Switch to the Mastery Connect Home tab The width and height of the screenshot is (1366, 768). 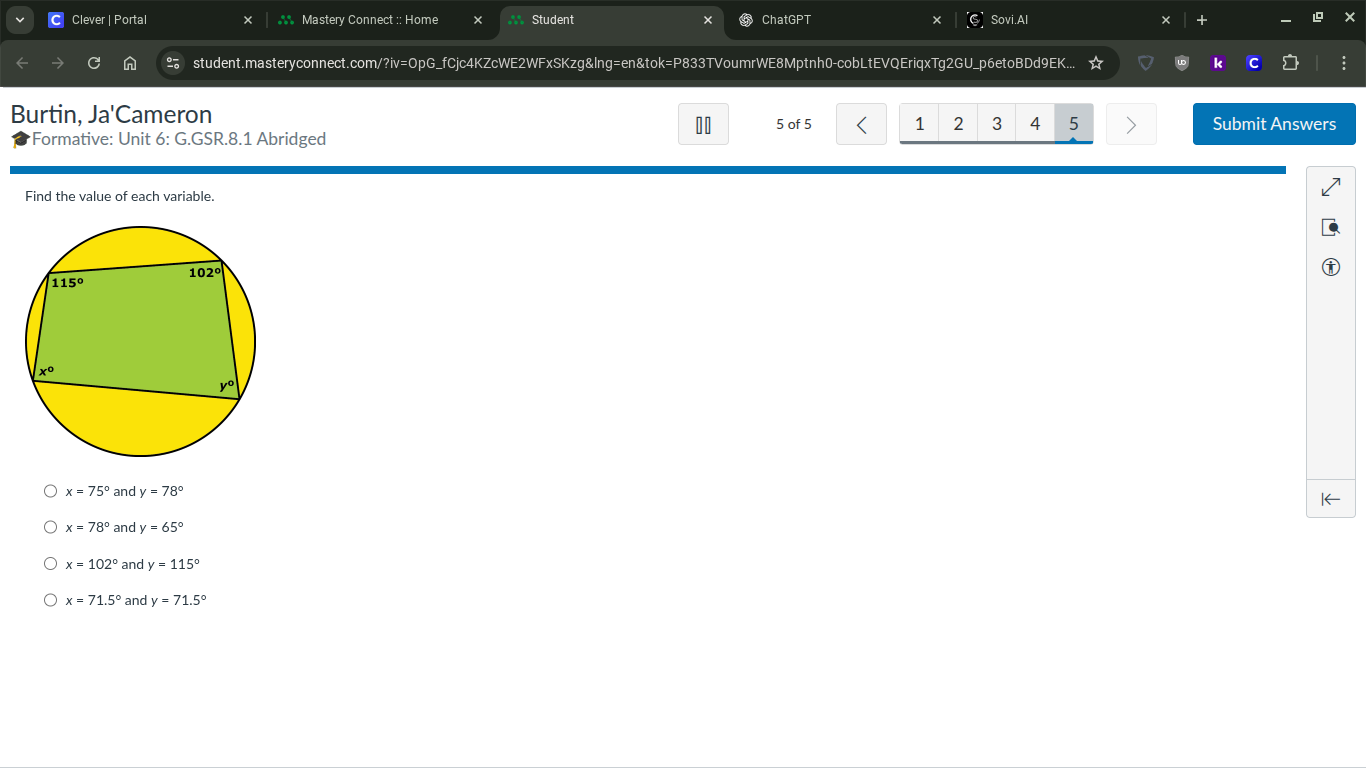pyautogui.click(x=369, y=20)
